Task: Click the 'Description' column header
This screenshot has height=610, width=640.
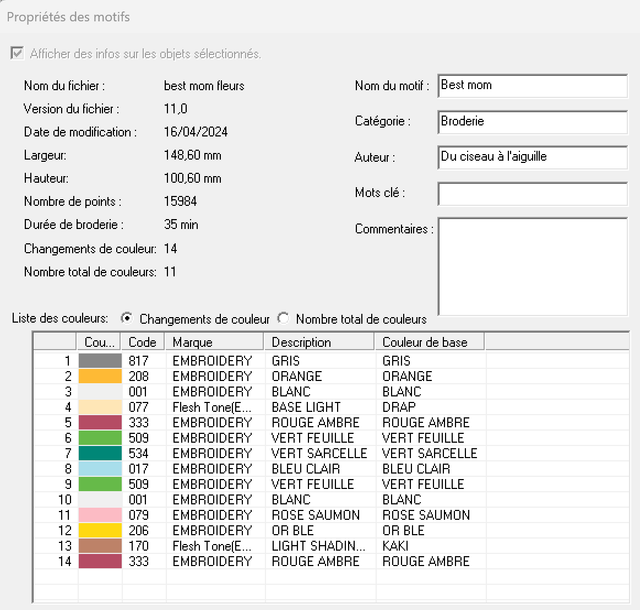Action: coord(320,342)
